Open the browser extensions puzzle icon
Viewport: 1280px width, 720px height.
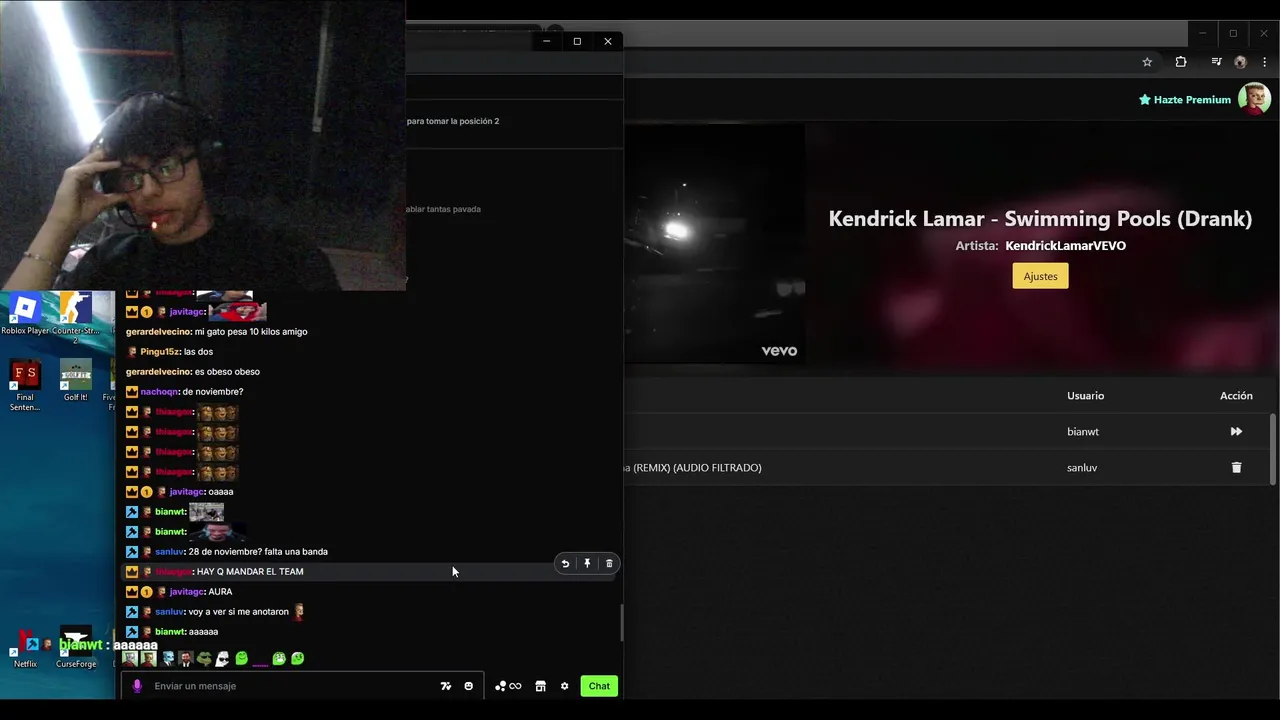(1181, 62)
